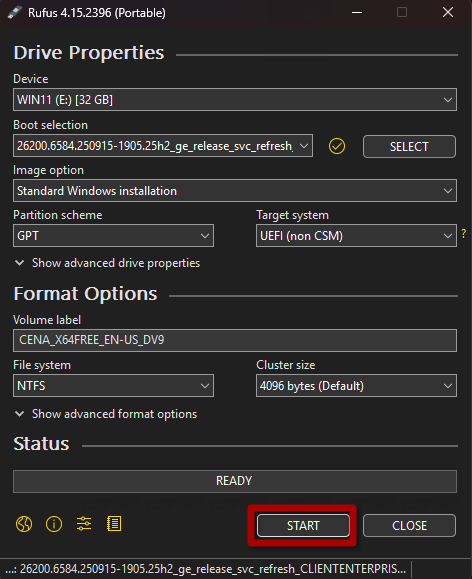Open the Device dropdown WIN11 (E:)
The height and width of the screenshot is (579, 472).
[235, 100]
